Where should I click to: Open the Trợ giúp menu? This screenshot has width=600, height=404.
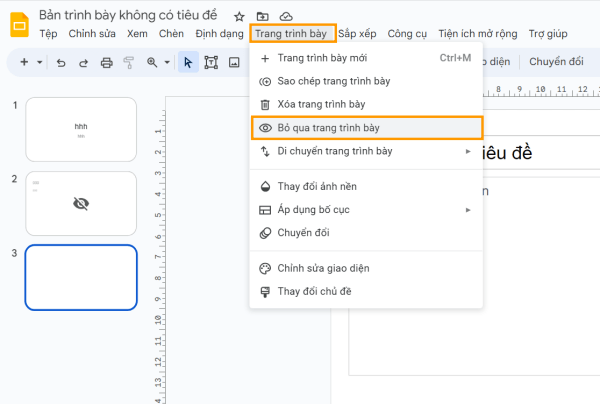[x=548, y=34]
